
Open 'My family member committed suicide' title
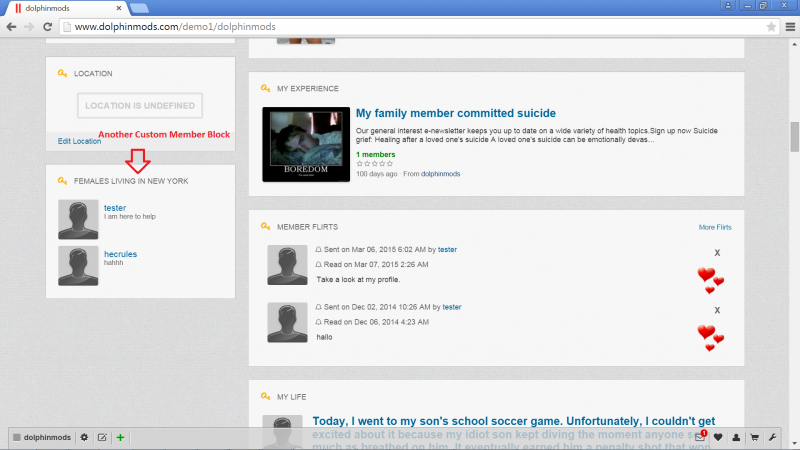tap(456, 113)
